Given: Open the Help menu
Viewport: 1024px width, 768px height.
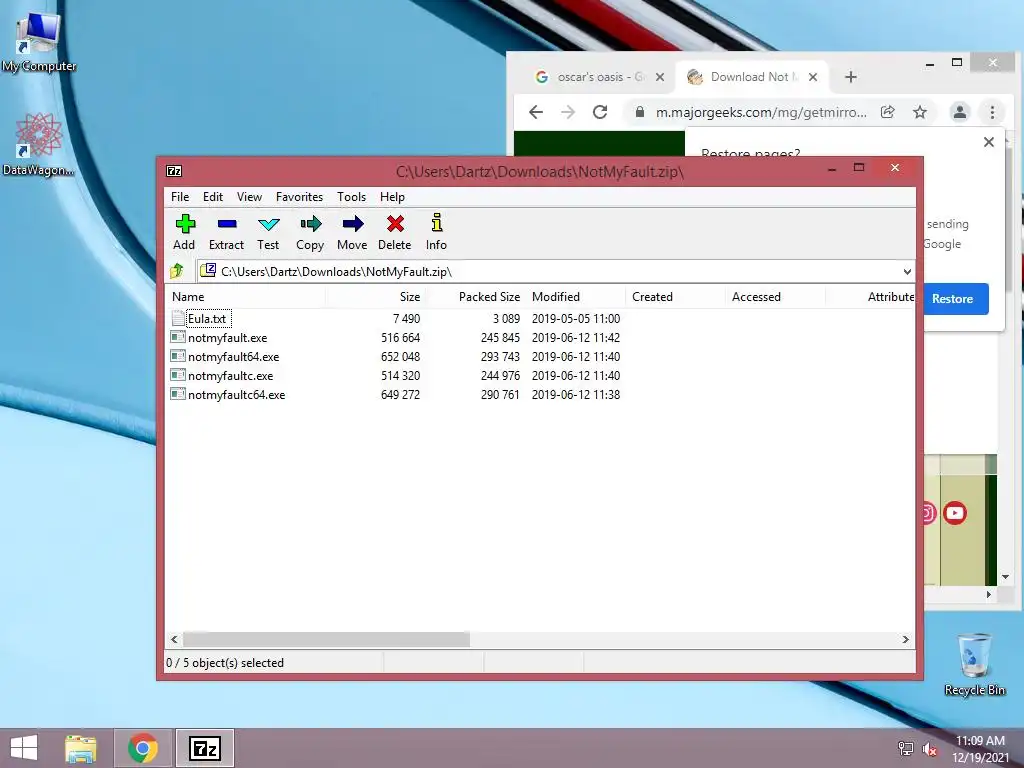Looking at the screenshot, I should pos(392,197).
